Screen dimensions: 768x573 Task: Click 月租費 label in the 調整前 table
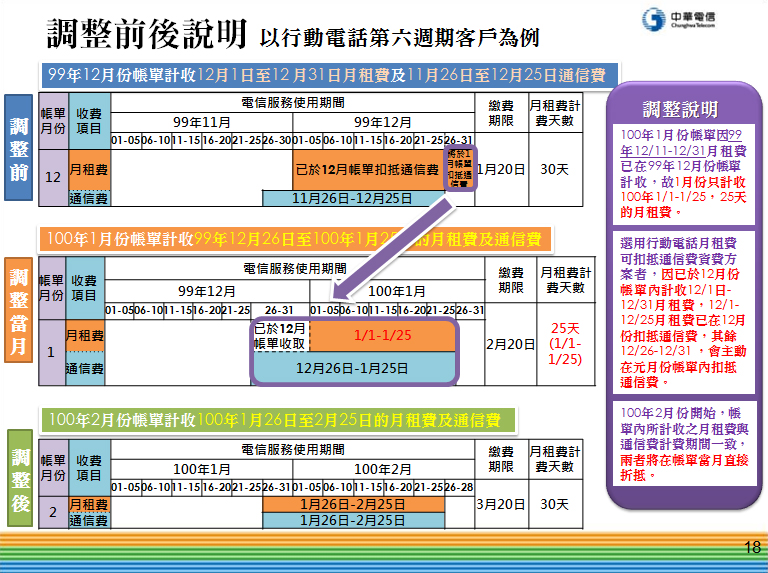tap(89, 169)
